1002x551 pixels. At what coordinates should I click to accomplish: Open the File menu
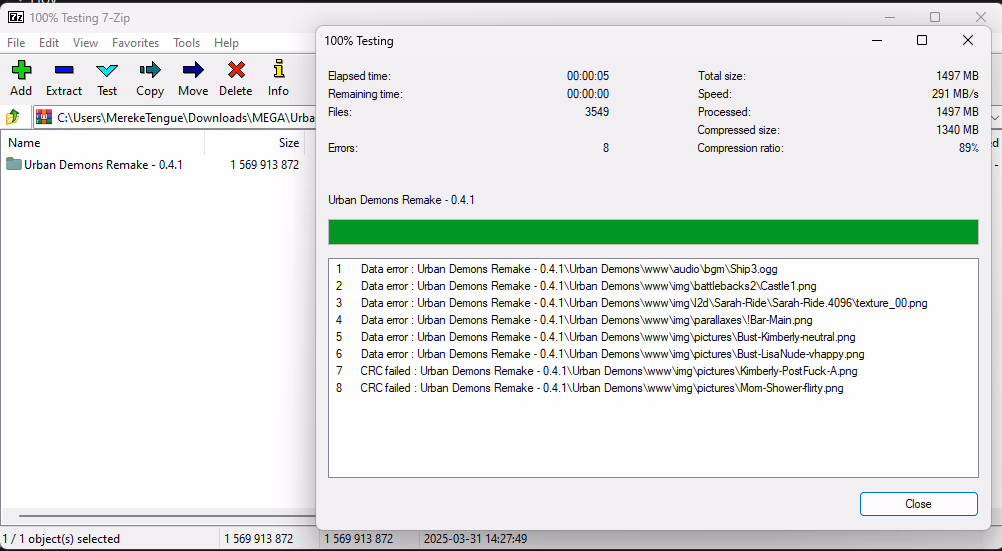click(16, 43)
